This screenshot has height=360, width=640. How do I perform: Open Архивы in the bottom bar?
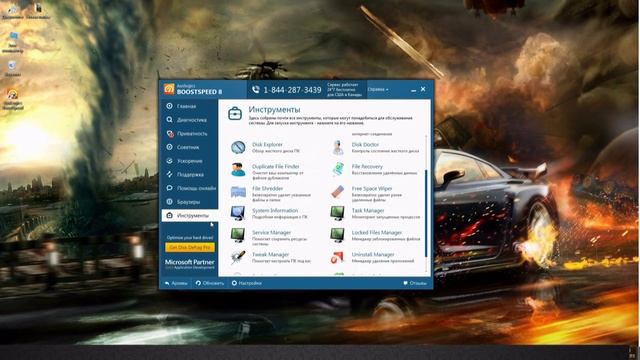[x=176, y=283]
